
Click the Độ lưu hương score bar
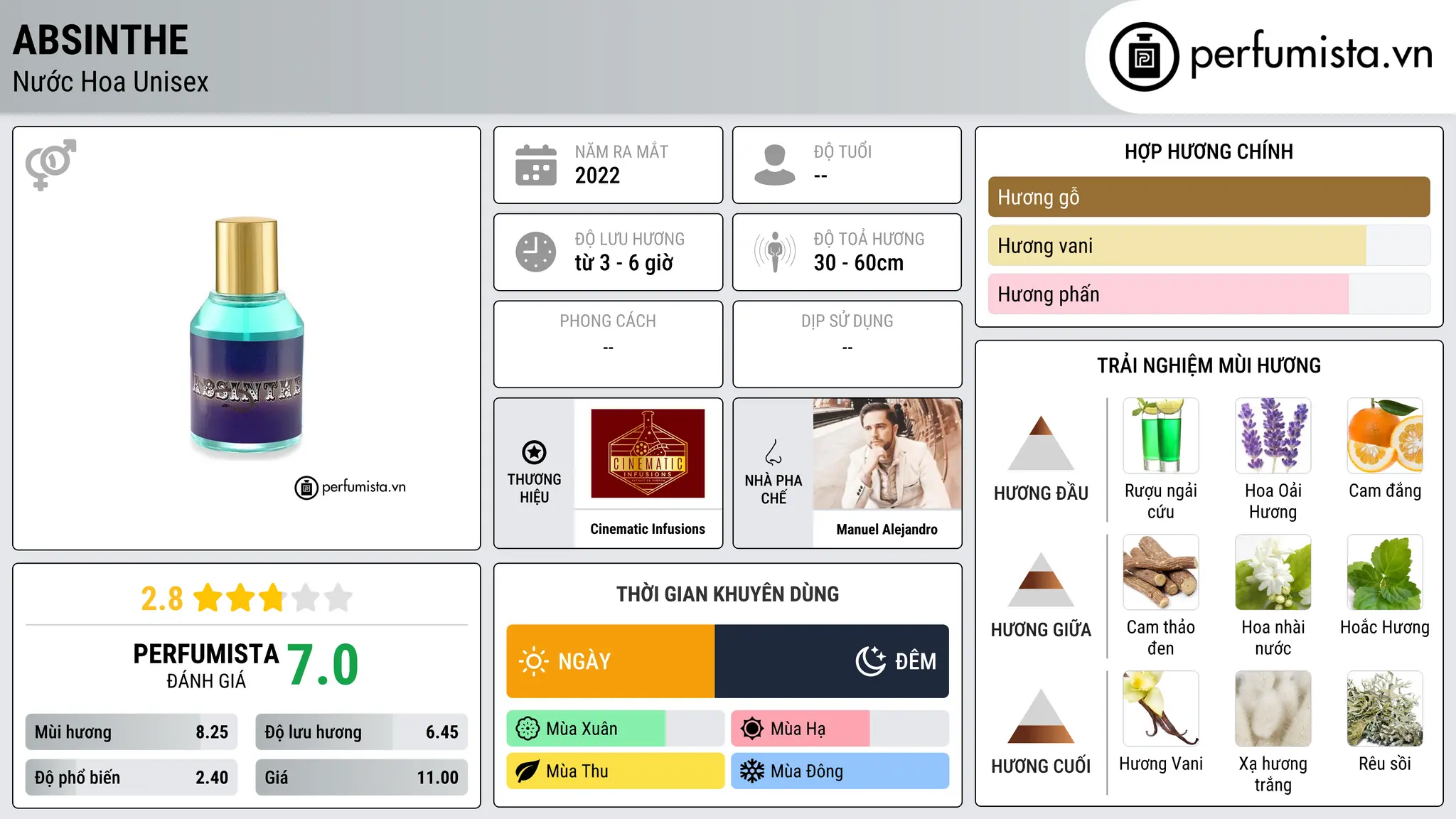tap(362, 732)
